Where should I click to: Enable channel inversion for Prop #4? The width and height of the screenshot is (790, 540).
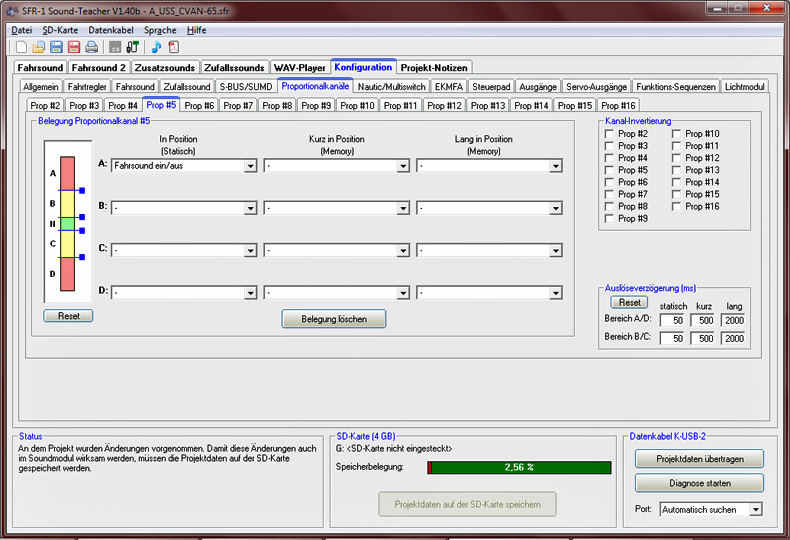609,158
